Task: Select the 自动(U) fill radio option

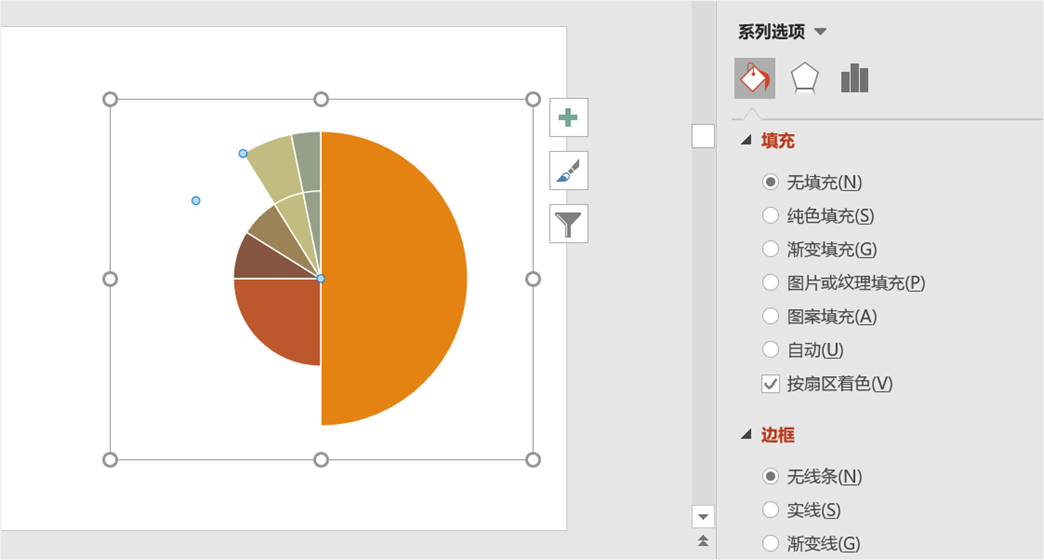Action: click(770, 350)
